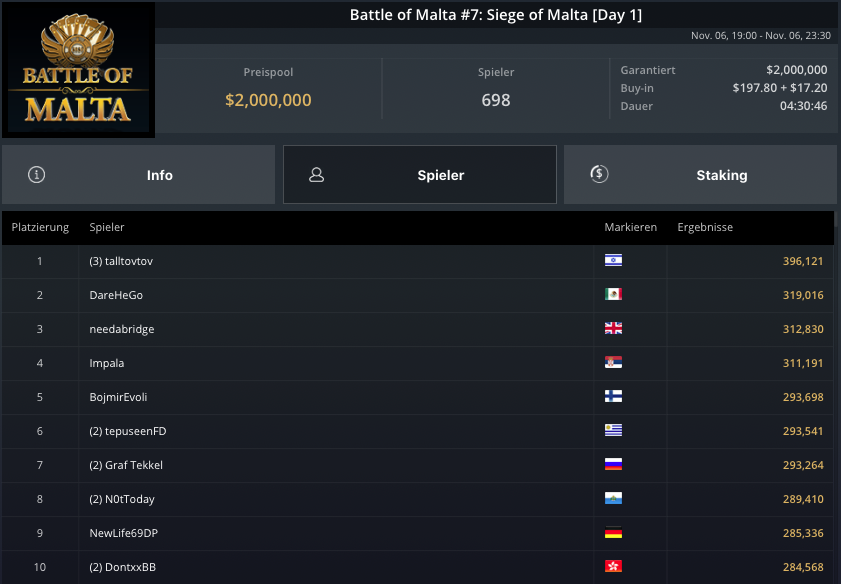Screen dimensions: 841x584
Task: Click the San Marino flag beside N0tToday
Action: 613,499
